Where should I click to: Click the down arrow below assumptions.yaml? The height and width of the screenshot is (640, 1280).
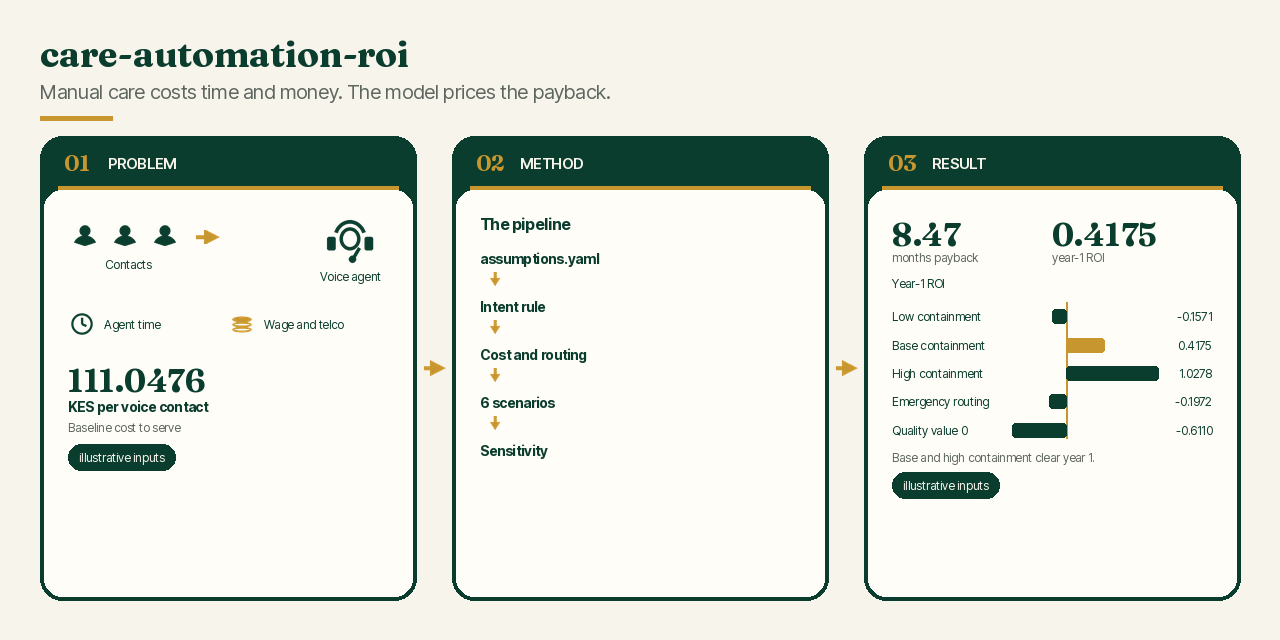(x=495, y=280)
